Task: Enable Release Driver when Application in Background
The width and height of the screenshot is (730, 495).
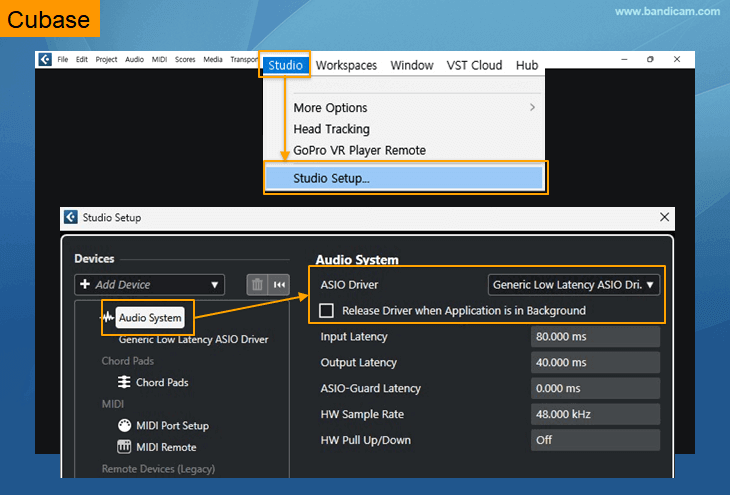Action: coord(326,311)
